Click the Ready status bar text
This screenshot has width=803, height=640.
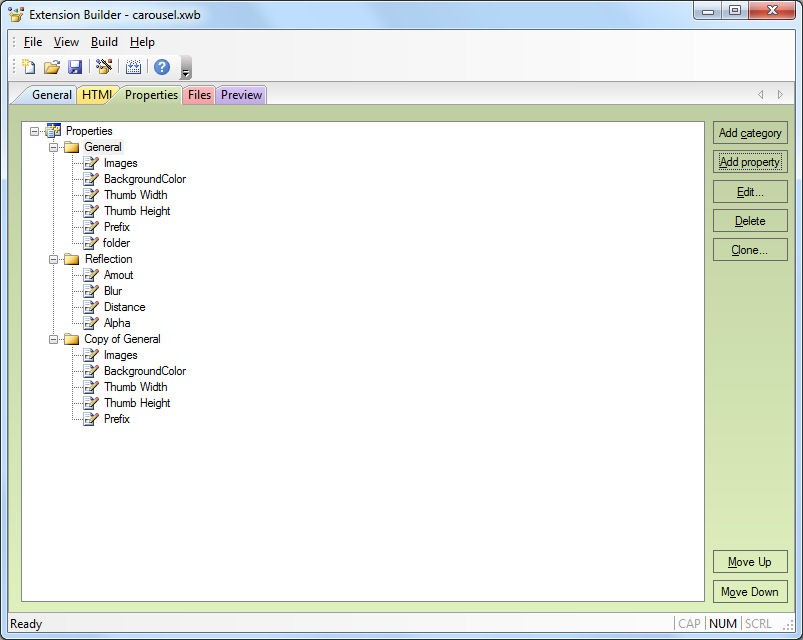26,624
